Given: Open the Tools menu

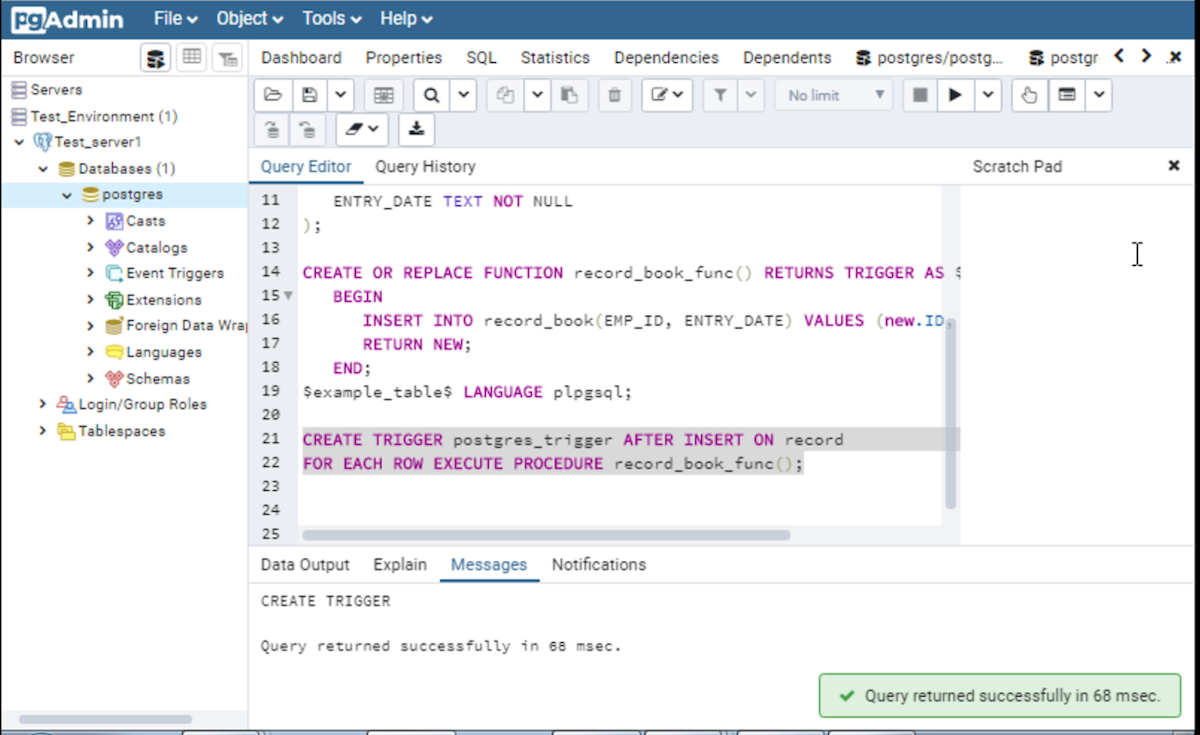Looking at the screenshot, I should click(331, 19).
